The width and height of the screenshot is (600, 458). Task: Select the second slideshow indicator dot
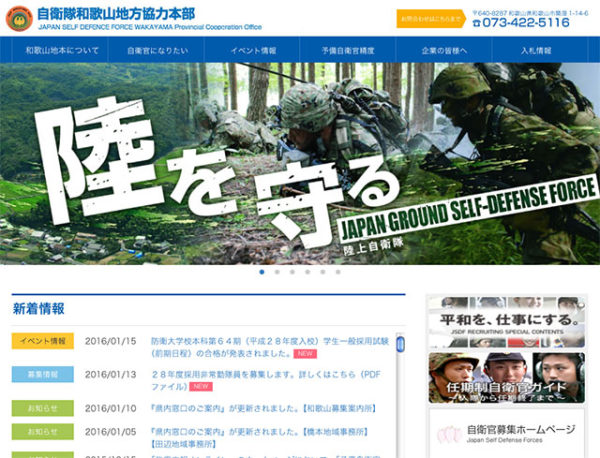coord(277,272)
